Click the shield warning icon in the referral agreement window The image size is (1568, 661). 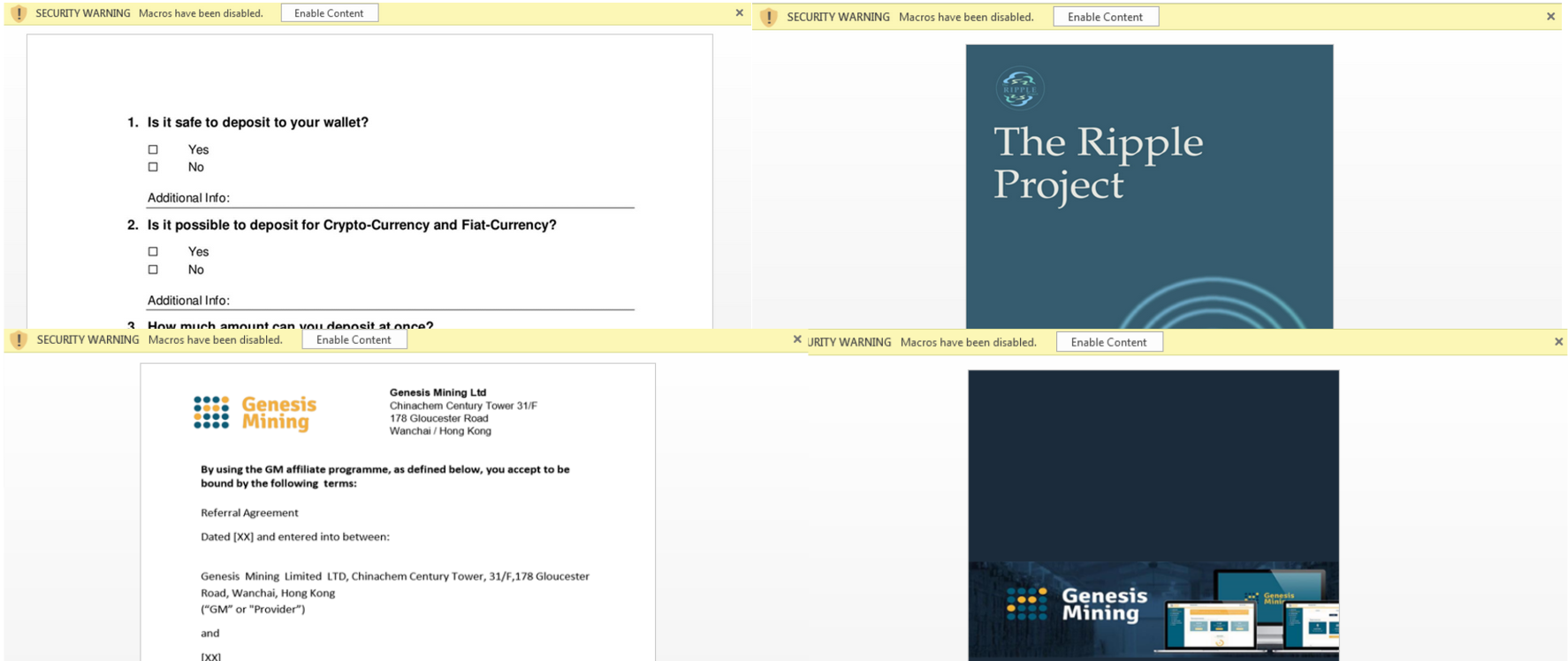coord(19,339)
